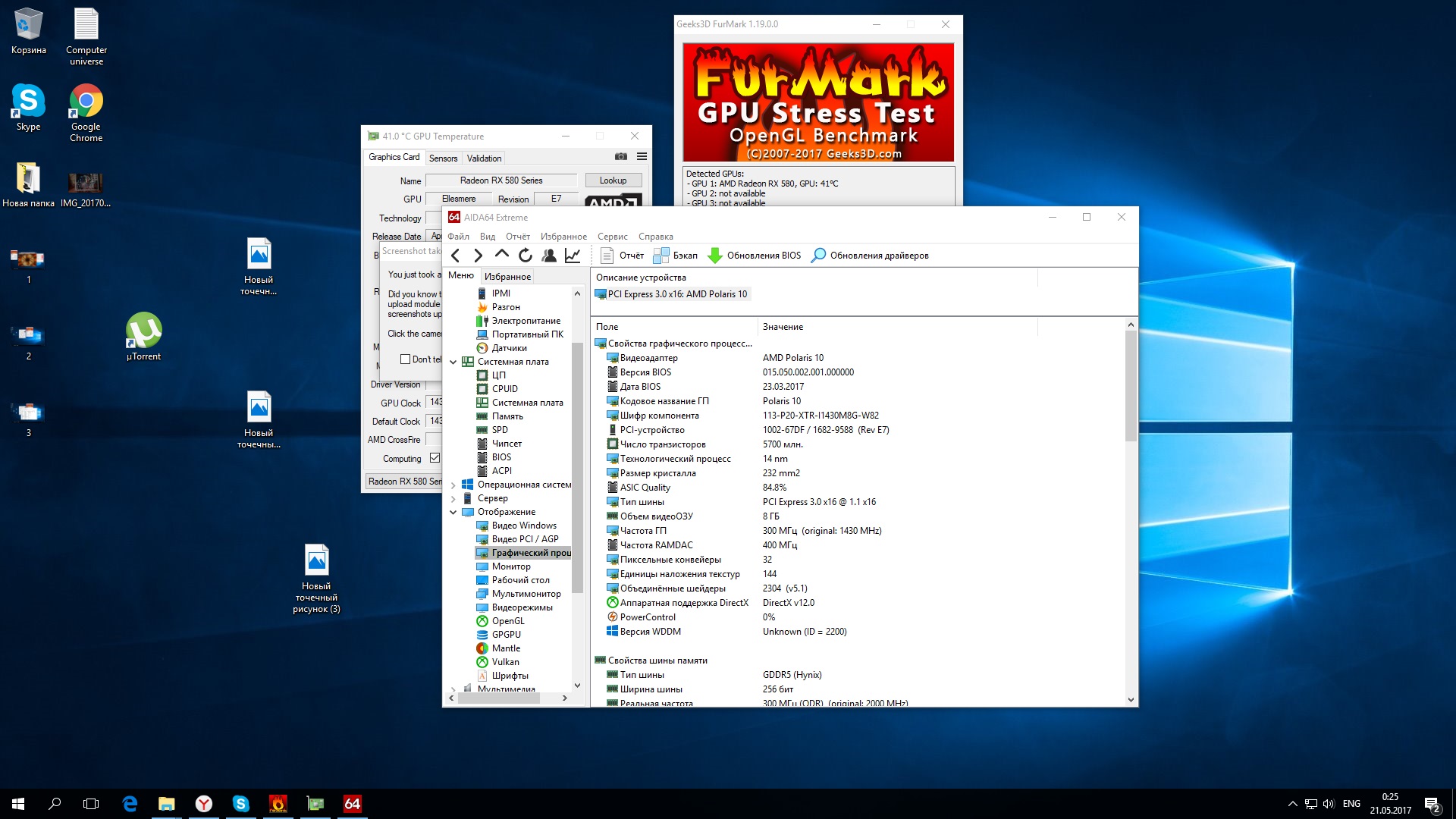Take GPU-Z screenshot with camera icon
This screenshot has width=1456, height=819.
[x=621, y=156]
